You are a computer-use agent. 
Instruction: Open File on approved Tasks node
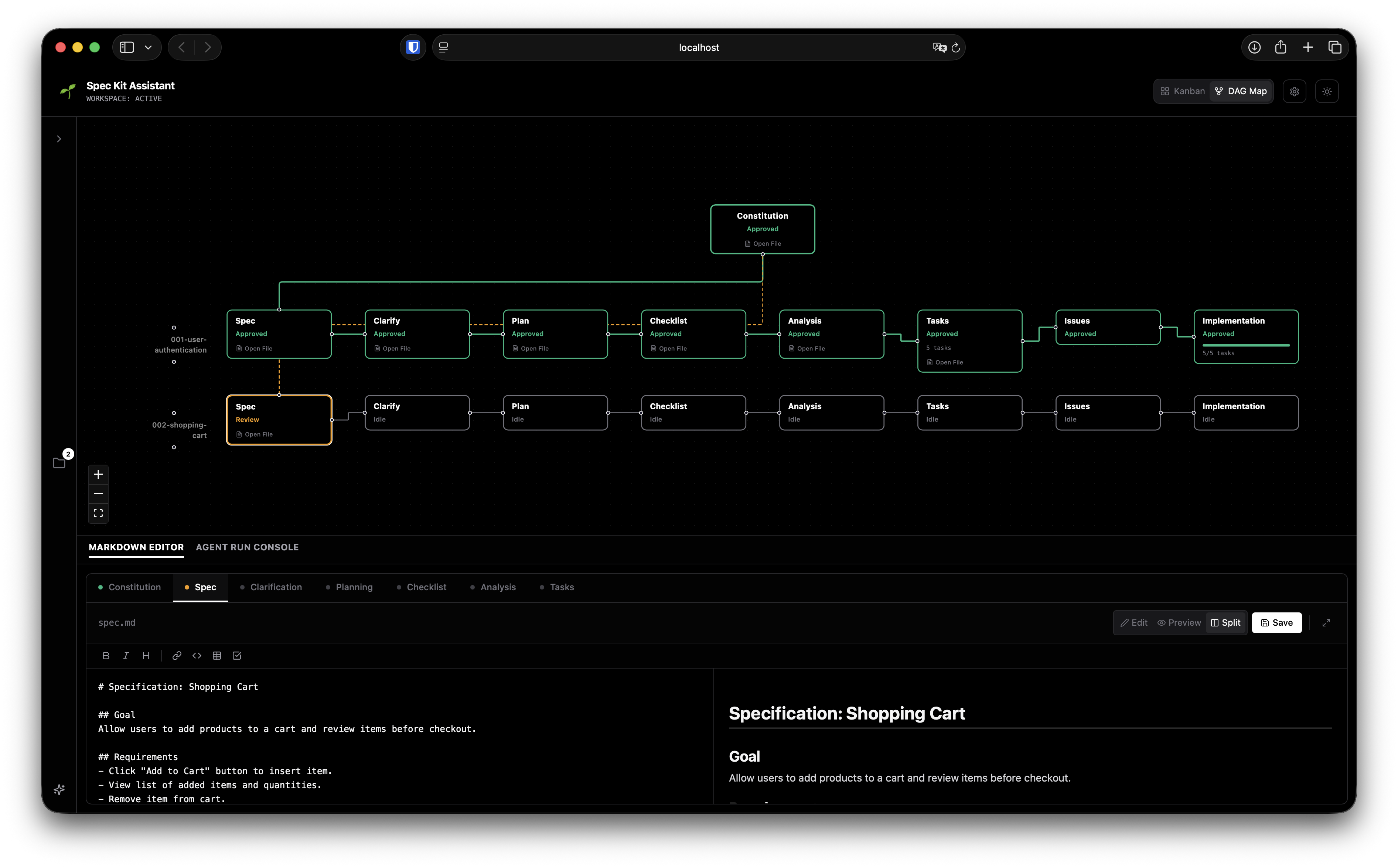click(945, 362)
